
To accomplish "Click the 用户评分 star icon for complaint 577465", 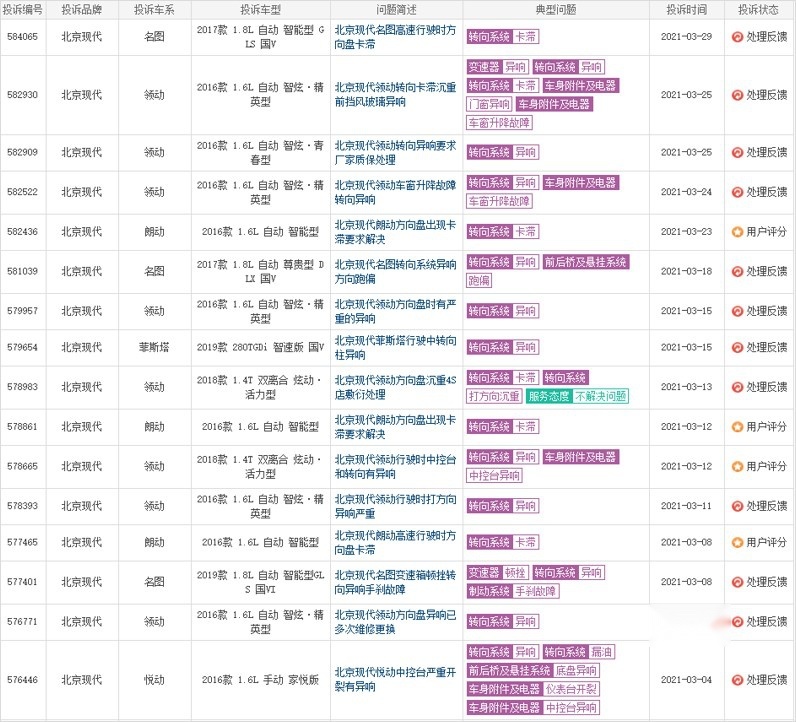I will click(x=737, y=543).
